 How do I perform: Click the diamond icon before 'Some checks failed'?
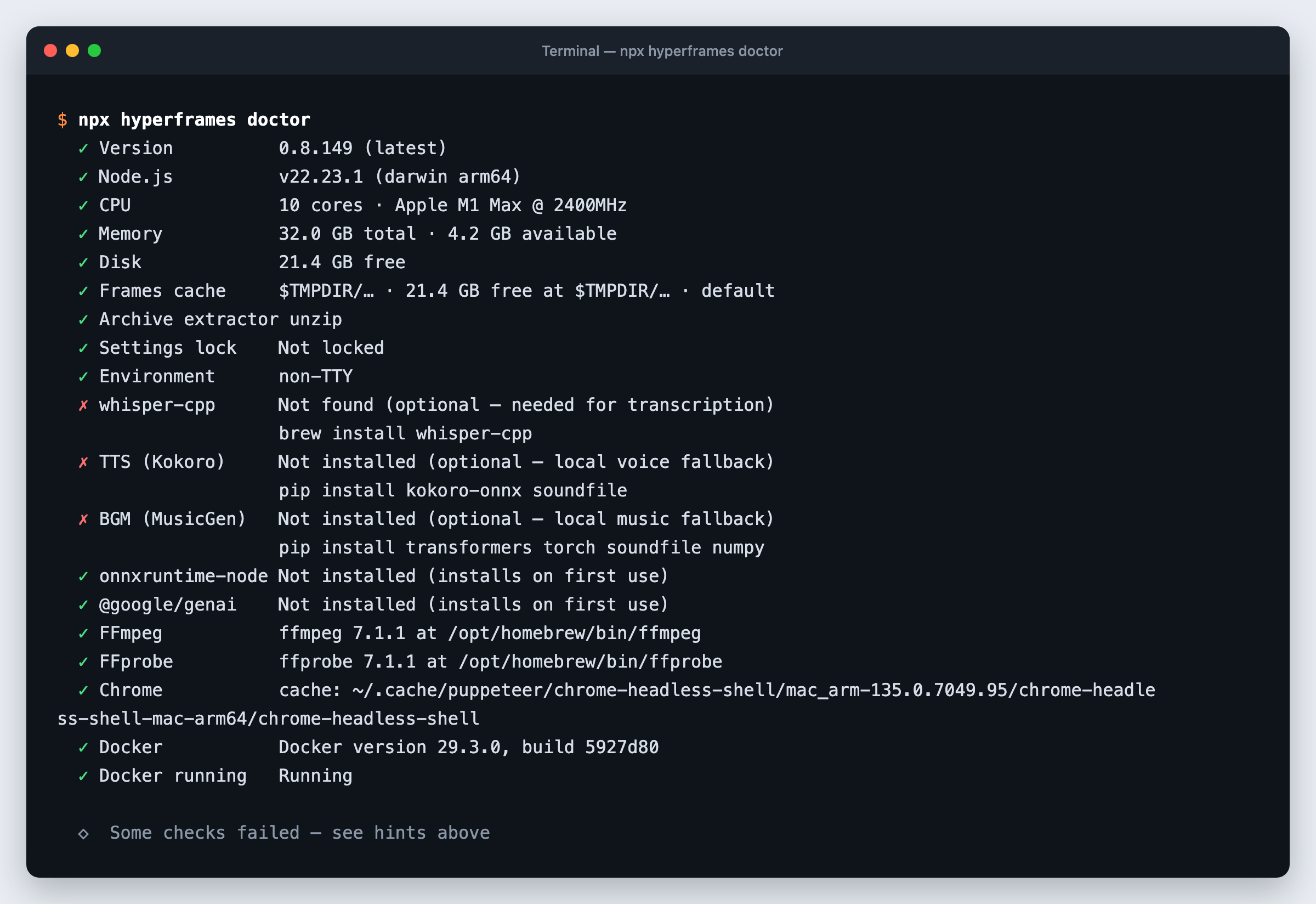(83, 834)
